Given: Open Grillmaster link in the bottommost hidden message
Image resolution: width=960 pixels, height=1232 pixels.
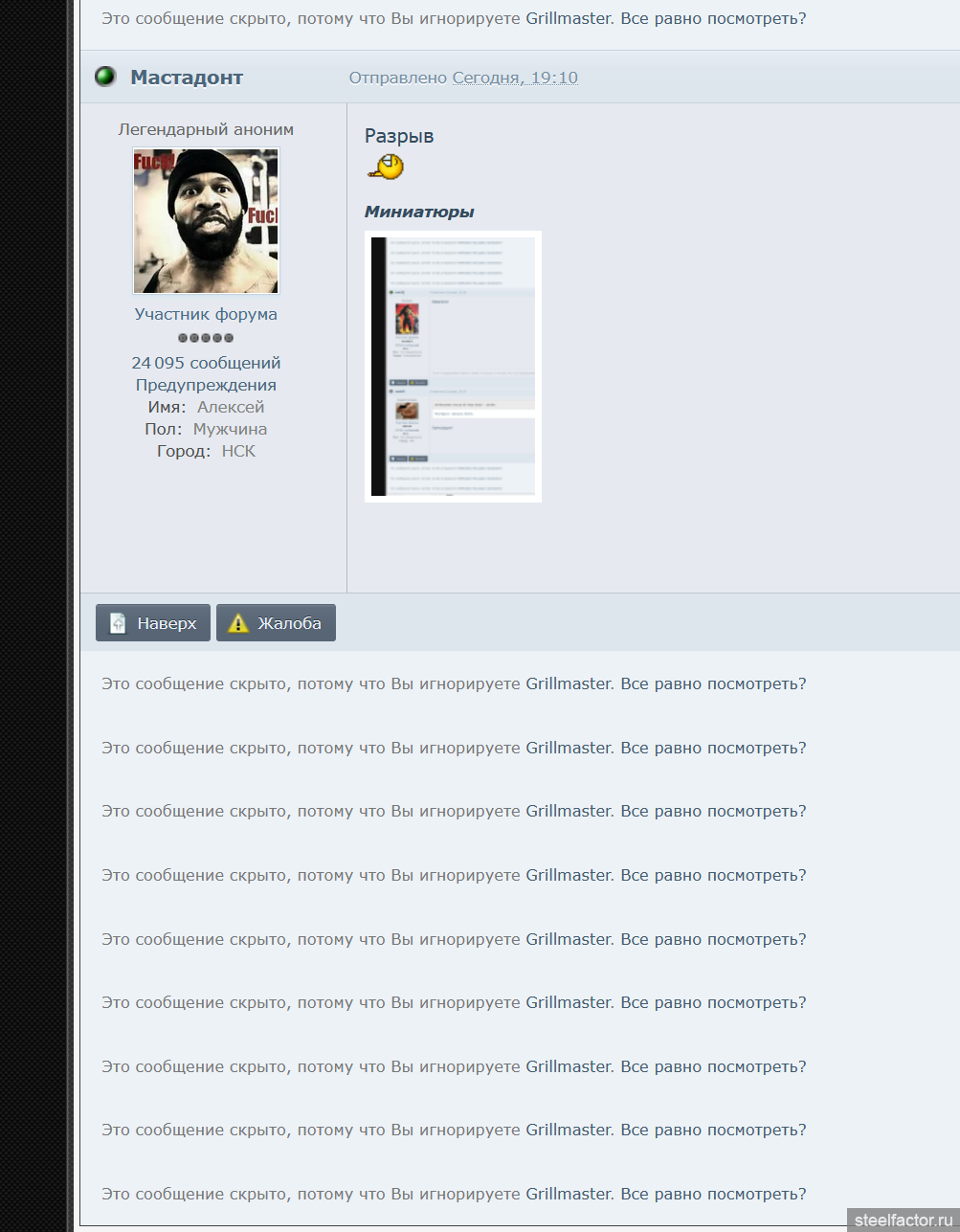Looking at the screenshot, I should (x=569, y=1194).
